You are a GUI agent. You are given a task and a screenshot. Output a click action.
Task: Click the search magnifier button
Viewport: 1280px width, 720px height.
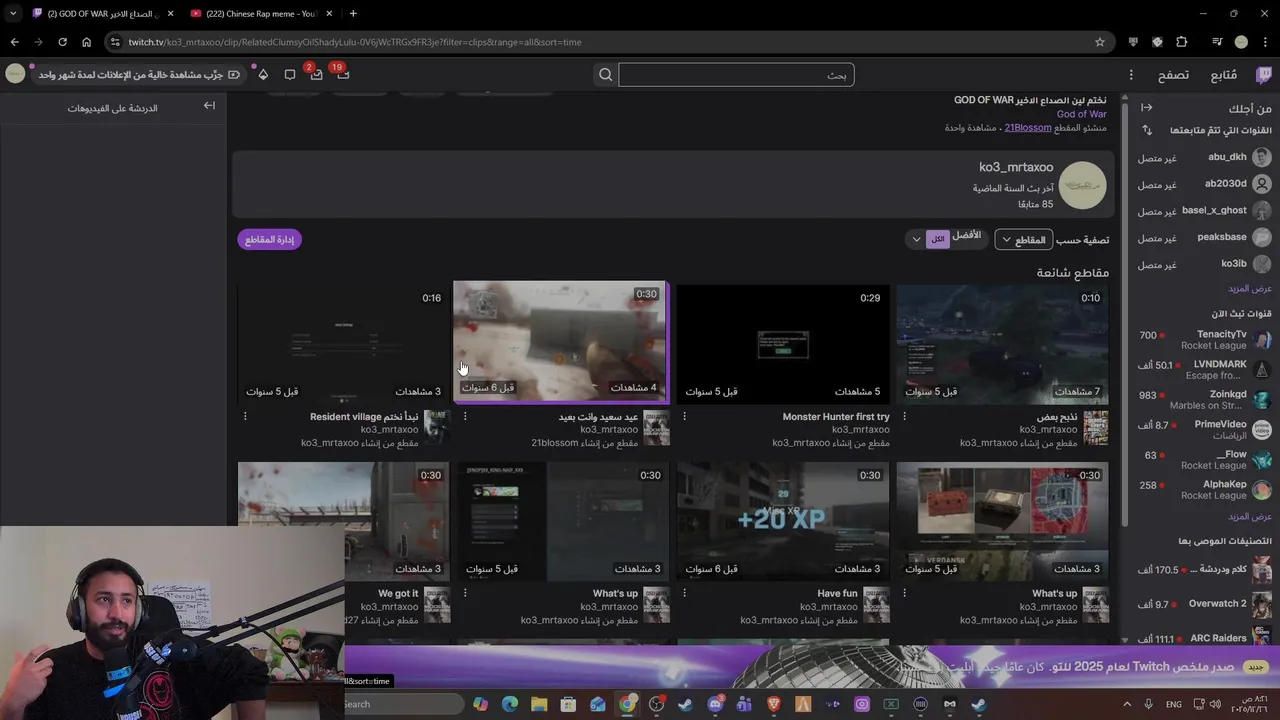pos(605,75)
